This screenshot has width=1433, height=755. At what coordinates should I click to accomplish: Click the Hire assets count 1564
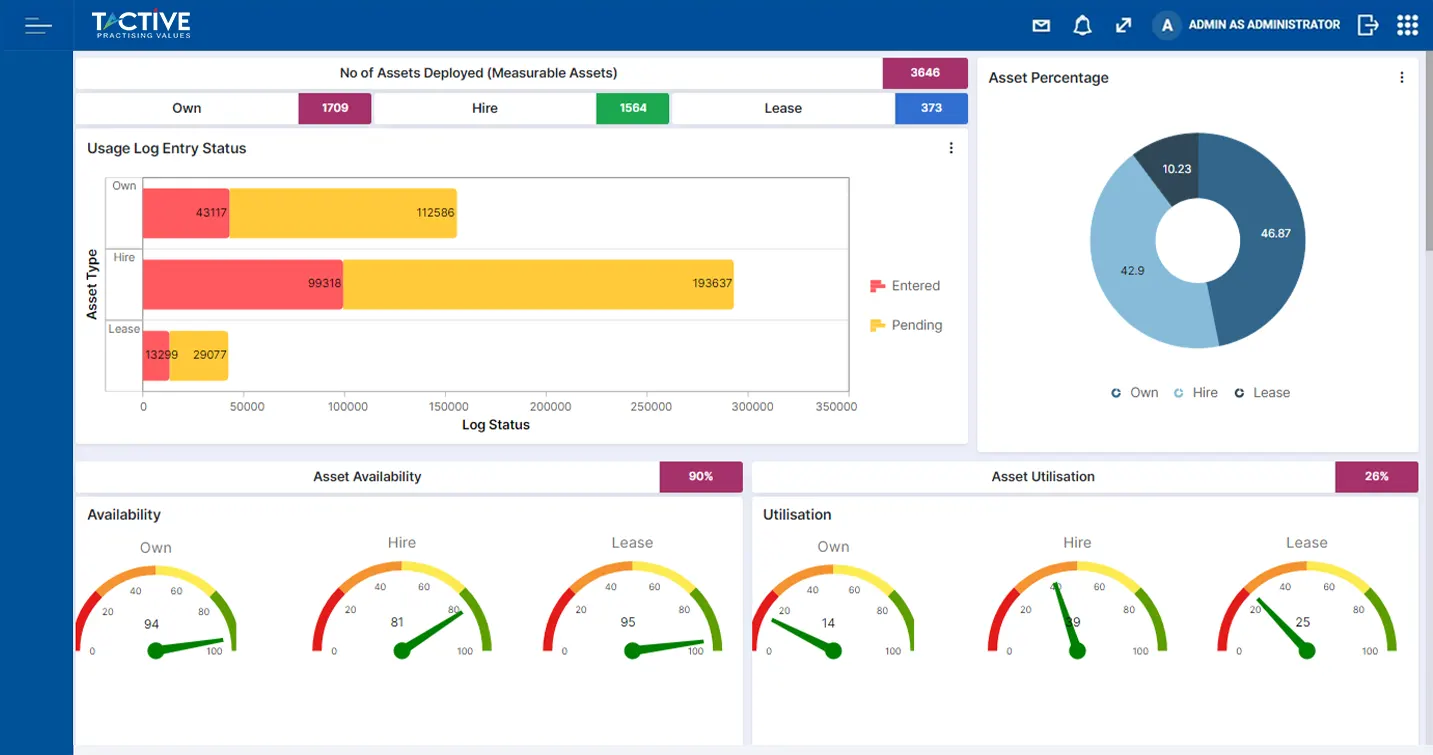click(632, 108)
